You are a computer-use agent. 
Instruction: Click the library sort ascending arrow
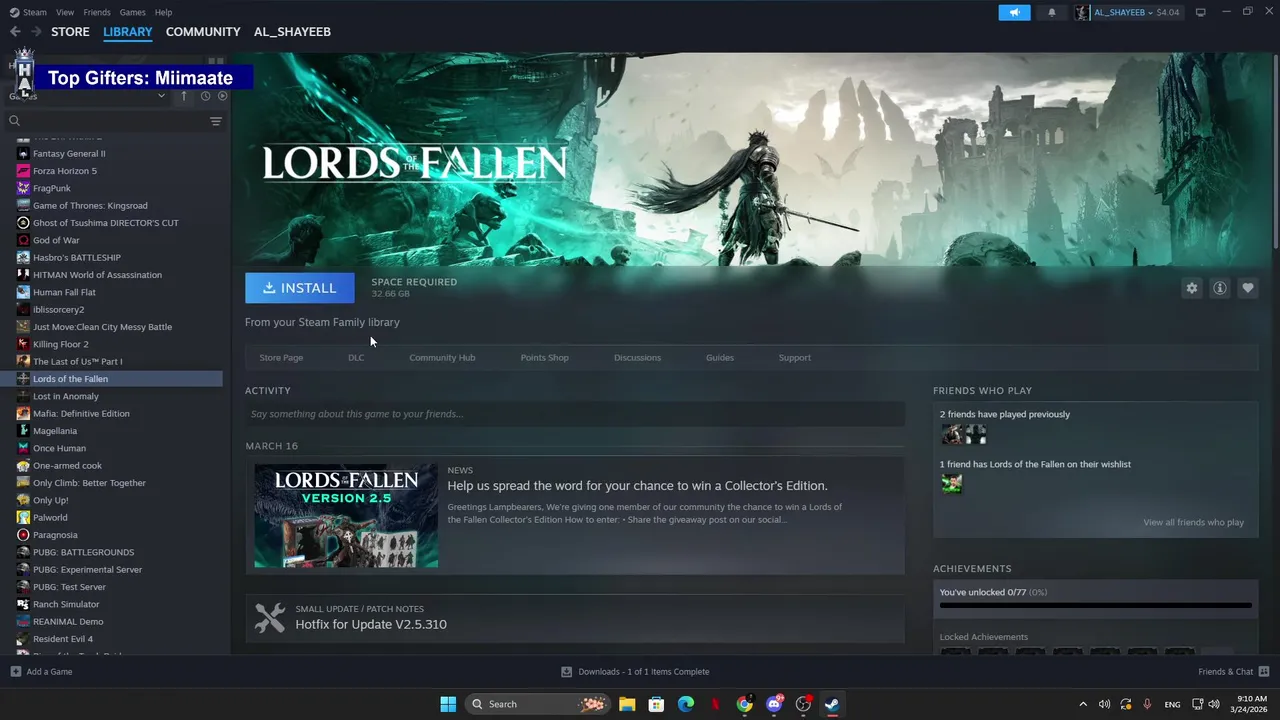(184, 96)
